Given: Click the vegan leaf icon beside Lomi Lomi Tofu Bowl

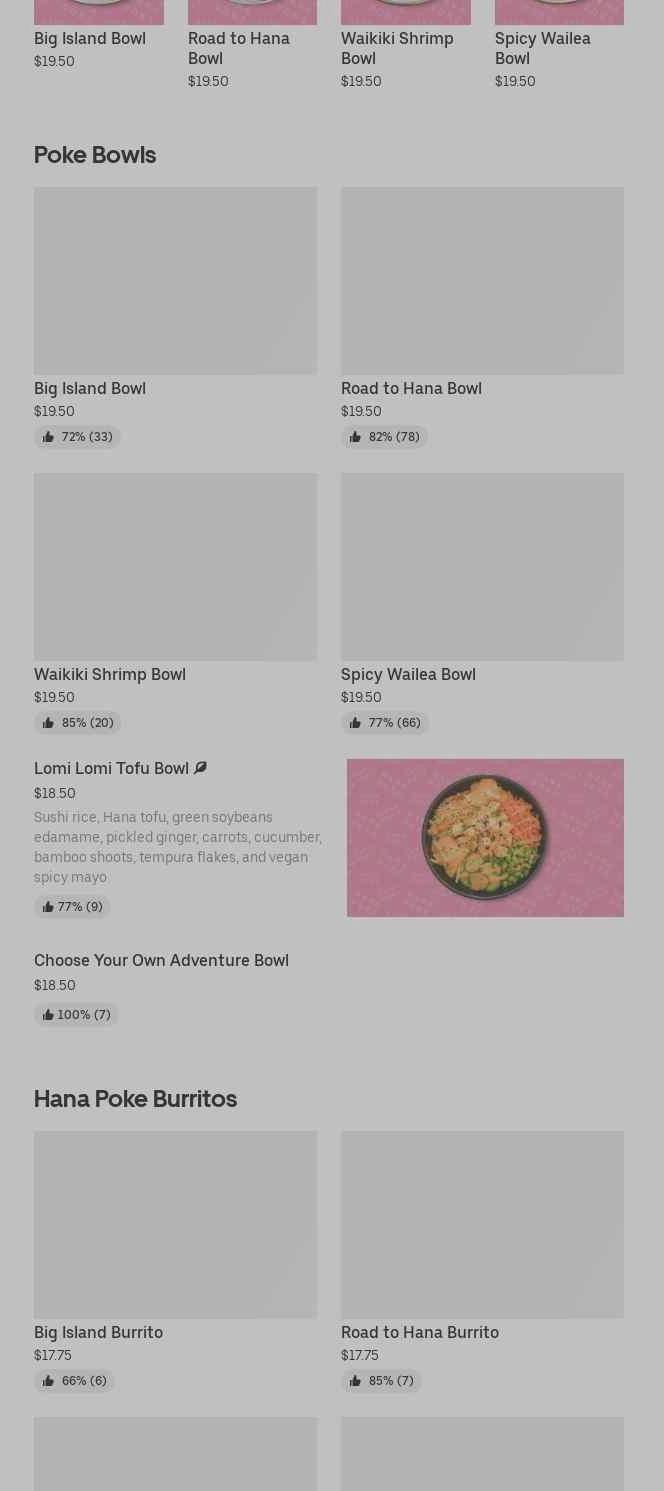Looking at the screenshot, I should click(x=200, y=768).
